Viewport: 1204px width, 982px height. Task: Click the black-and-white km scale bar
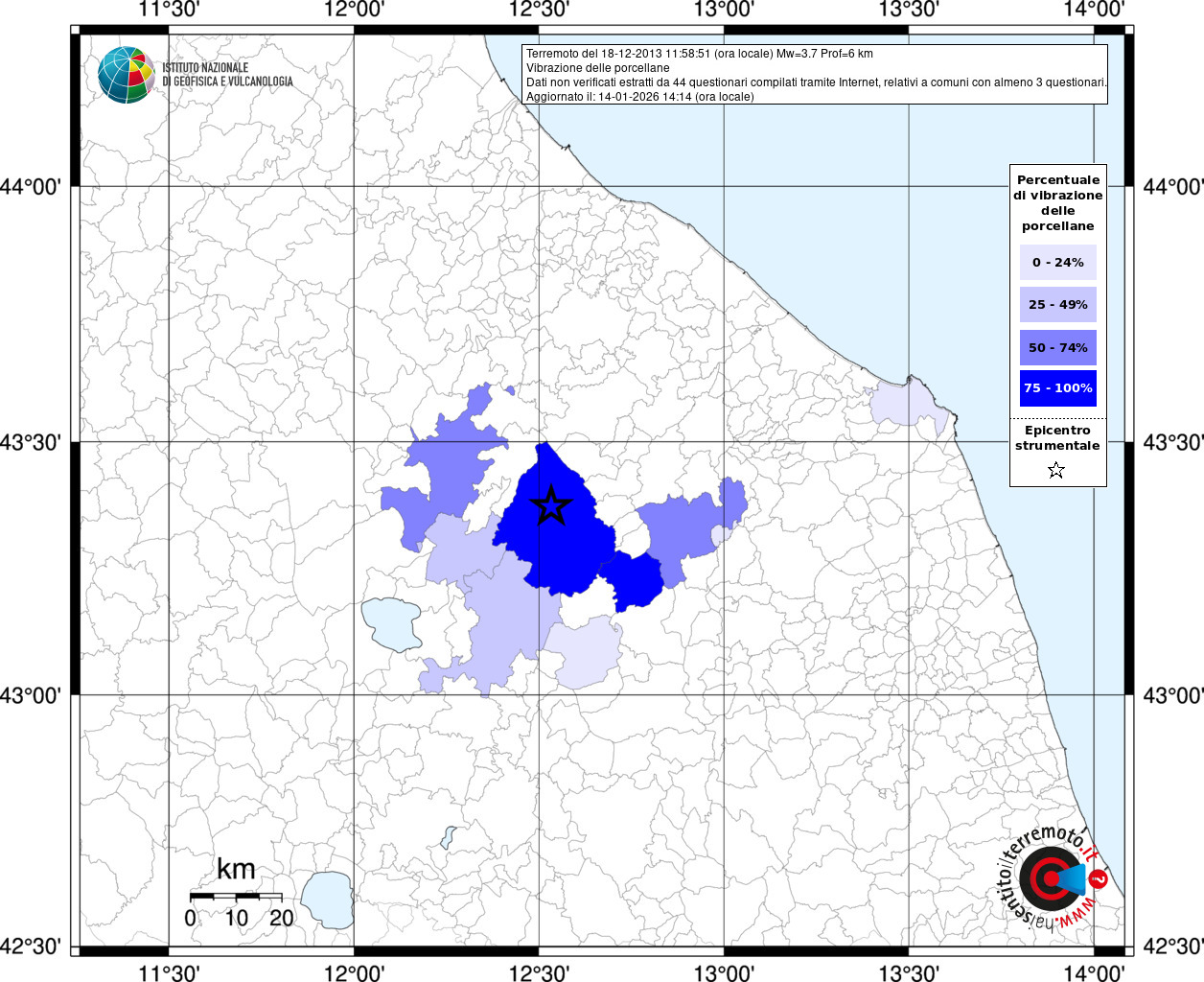[236, 896]
